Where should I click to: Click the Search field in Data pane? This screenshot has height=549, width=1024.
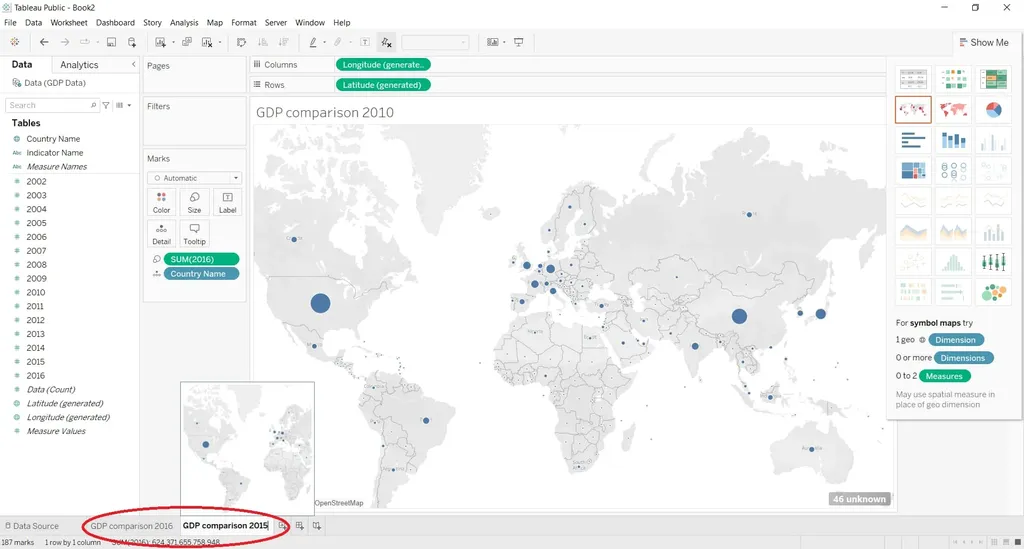click(x=50, y=105)
